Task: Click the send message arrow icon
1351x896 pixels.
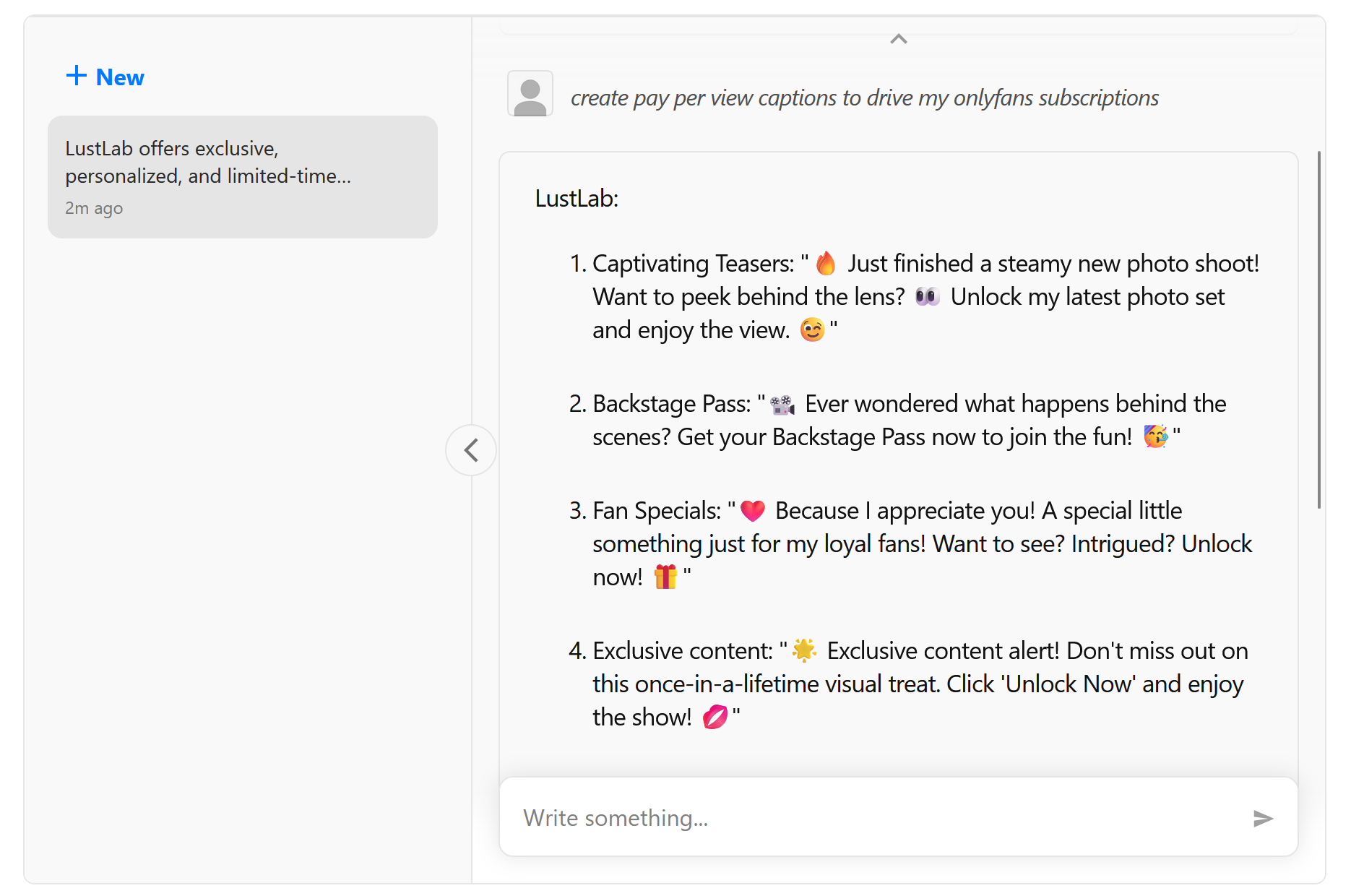Action: (1262, 818)
